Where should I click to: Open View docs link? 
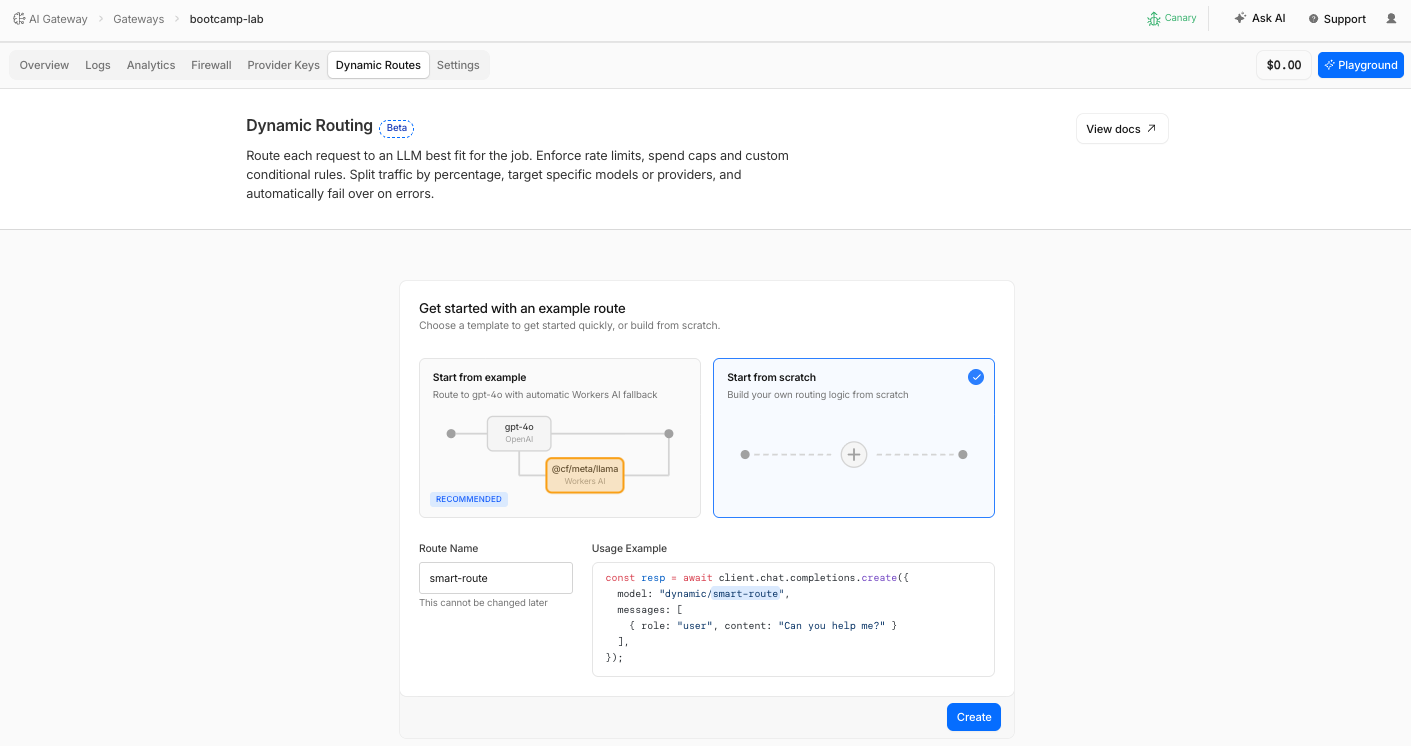tap(1122, 129)
